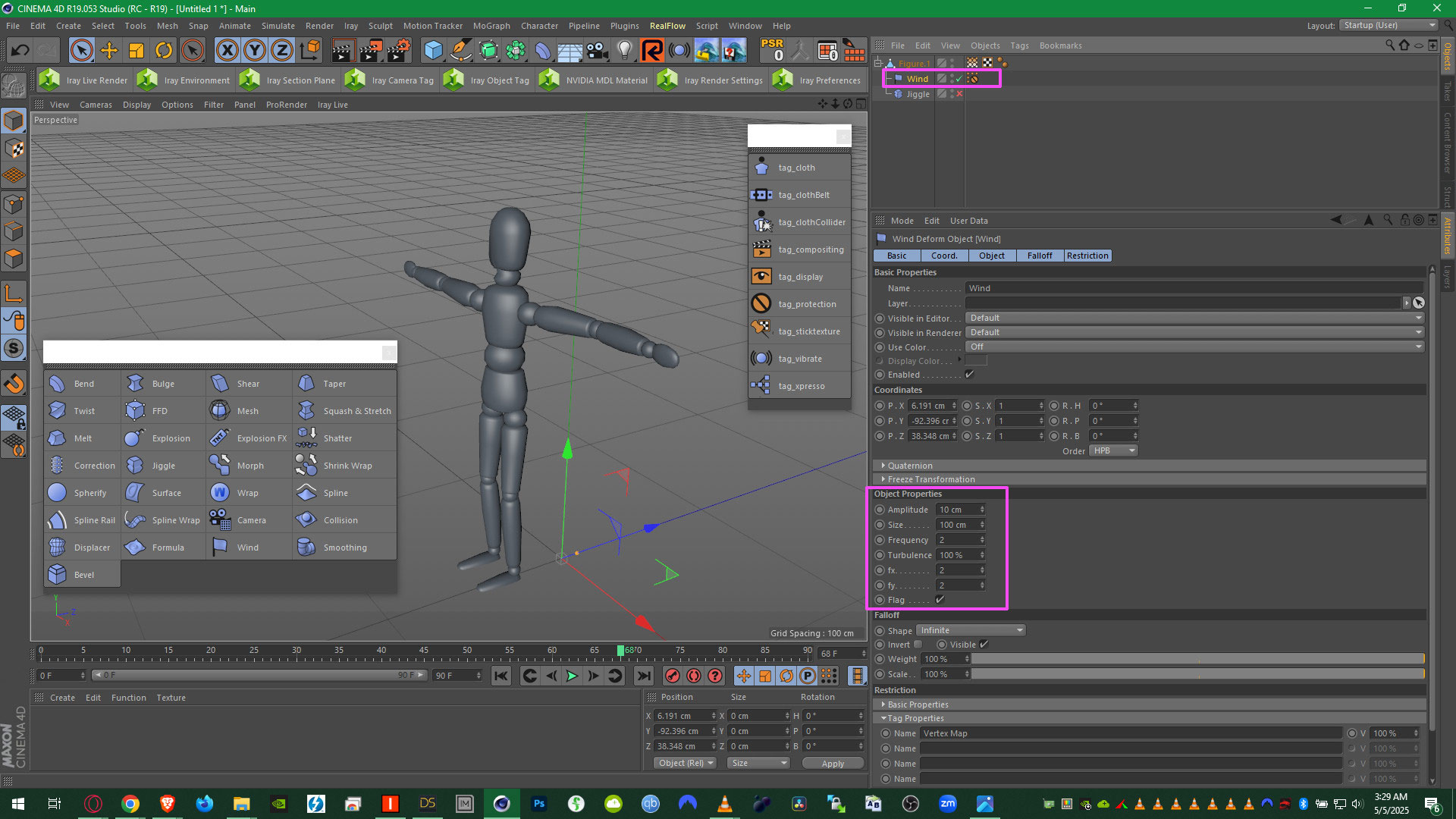Choose the tag_vibrate tag

coord(799,359)
